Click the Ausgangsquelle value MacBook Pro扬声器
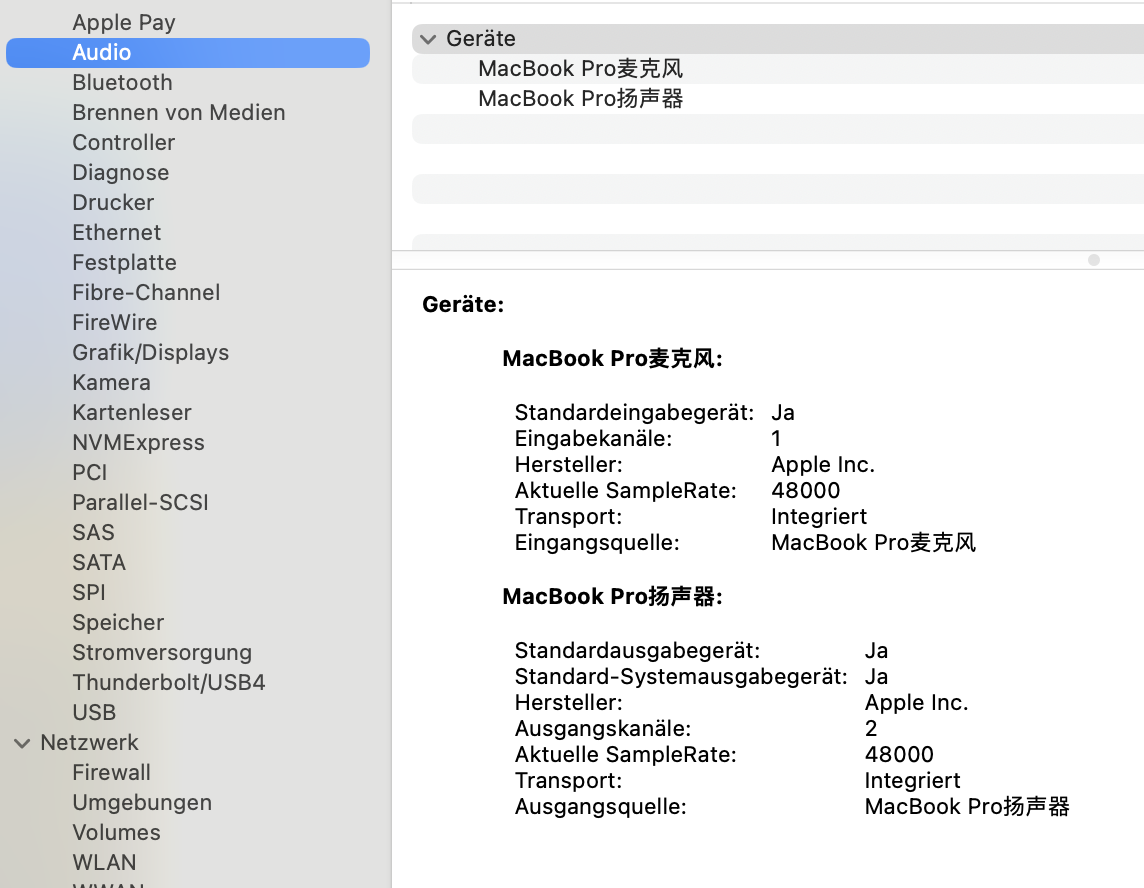Screen dimensions: 1144x888 pos(967,806)
